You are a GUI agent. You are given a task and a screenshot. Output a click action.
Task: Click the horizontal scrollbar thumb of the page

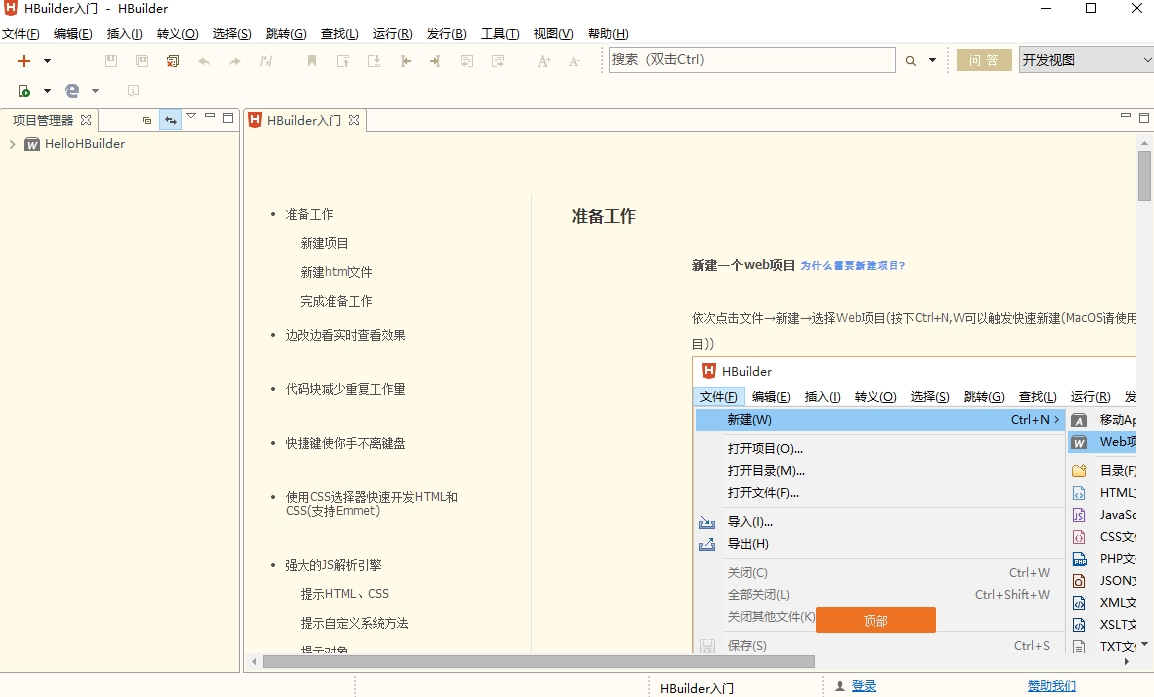pyautogui.click(x=539, y=662)
